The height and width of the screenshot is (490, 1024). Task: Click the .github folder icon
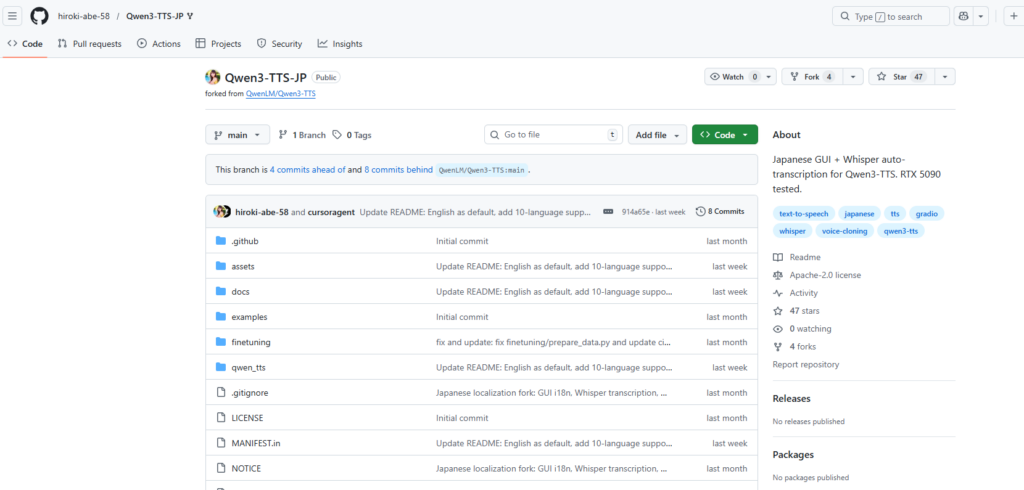[x=221, y=241]
